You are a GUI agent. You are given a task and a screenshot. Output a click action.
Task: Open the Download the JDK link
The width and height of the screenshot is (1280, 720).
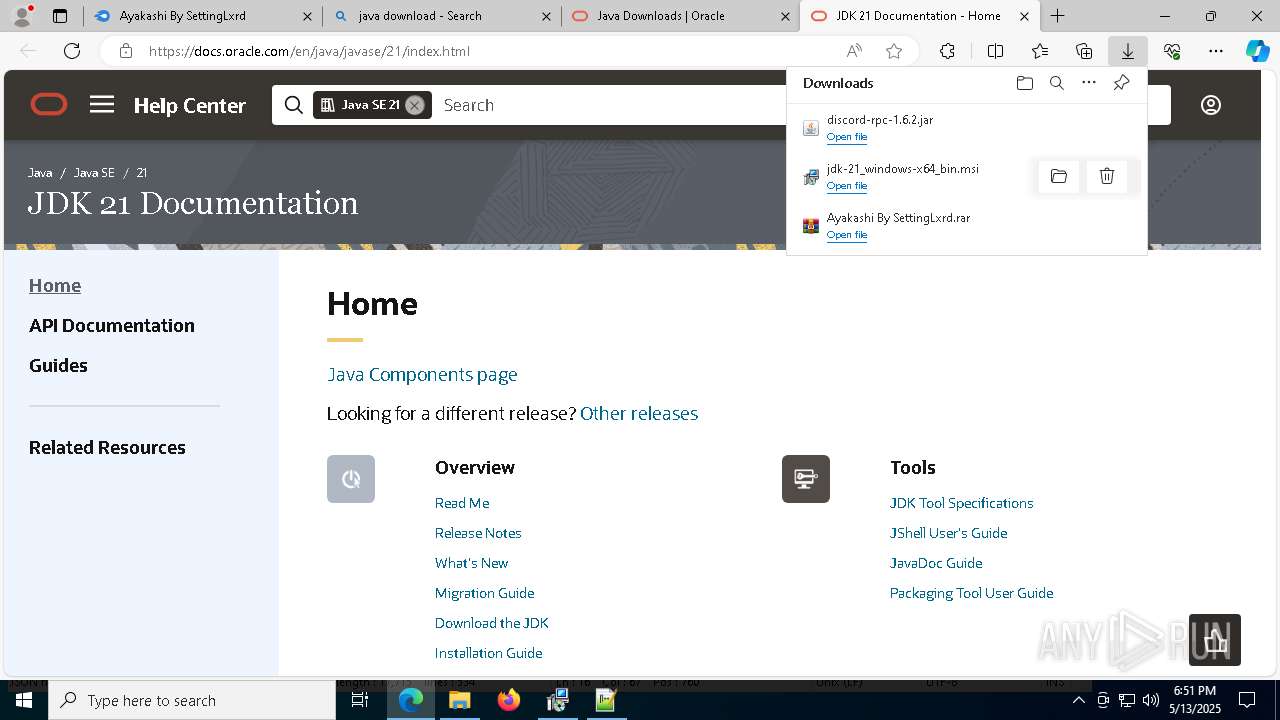point(491,623)
